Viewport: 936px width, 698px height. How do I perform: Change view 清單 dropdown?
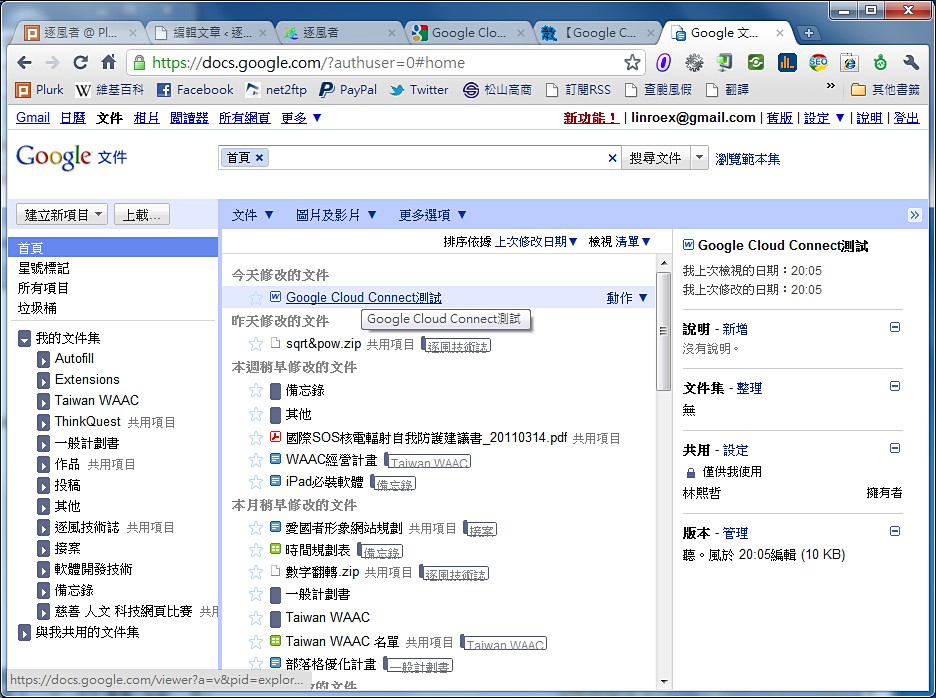pos(633,242)
